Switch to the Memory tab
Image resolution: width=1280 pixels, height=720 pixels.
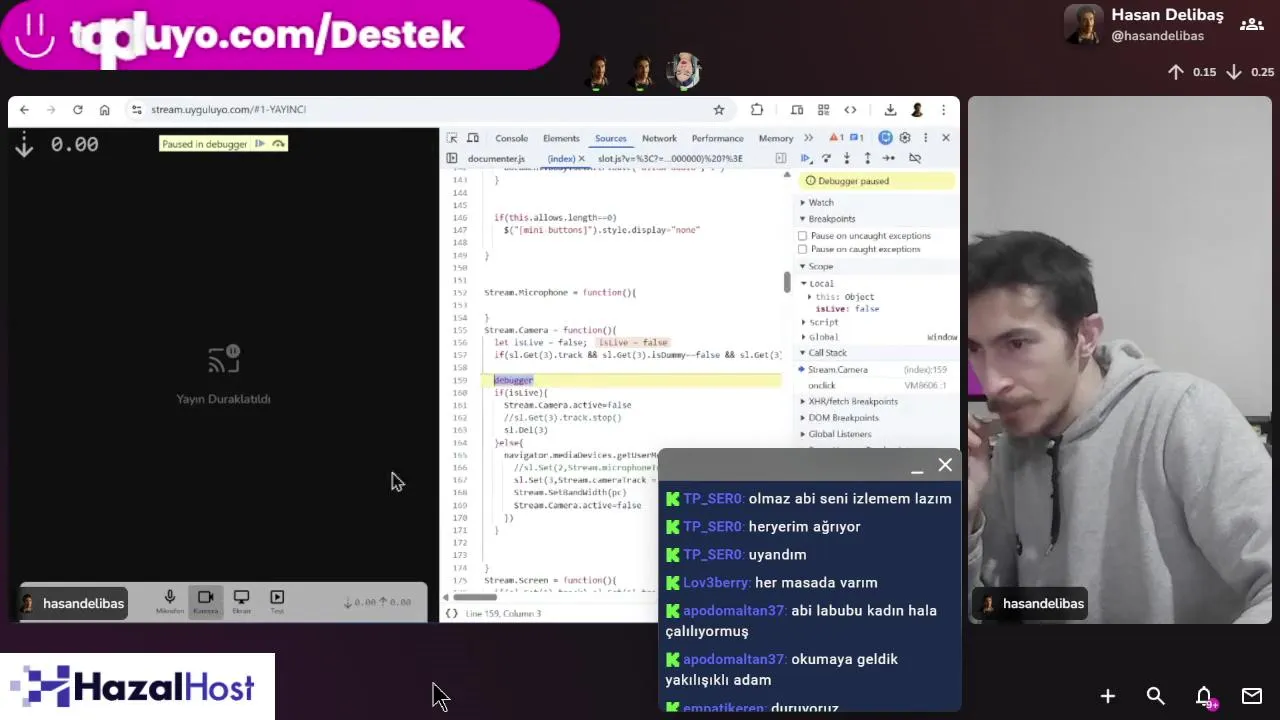(775, 138)
